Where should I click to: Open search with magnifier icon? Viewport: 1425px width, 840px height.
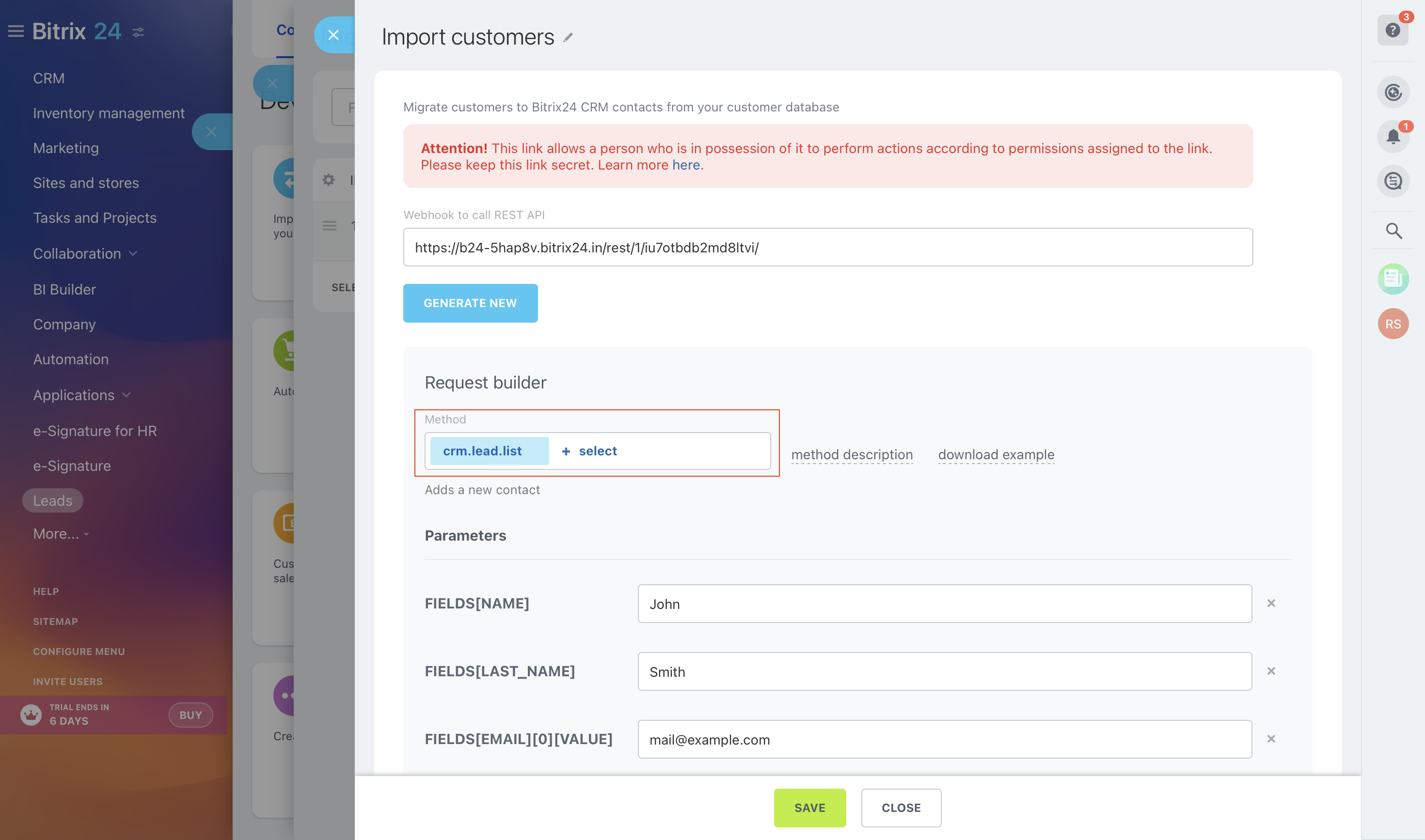tap(1394, 231)
